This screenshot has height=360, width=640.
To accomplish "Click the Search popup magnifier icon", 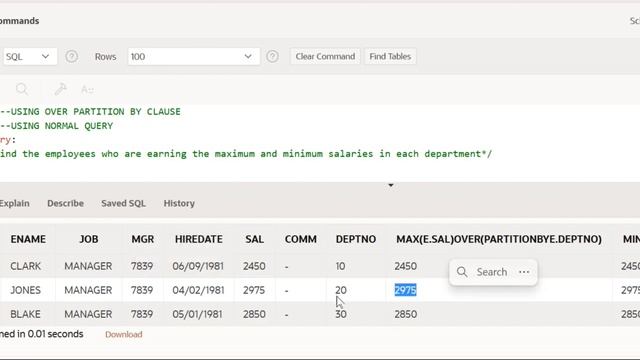I will point(462,272).
